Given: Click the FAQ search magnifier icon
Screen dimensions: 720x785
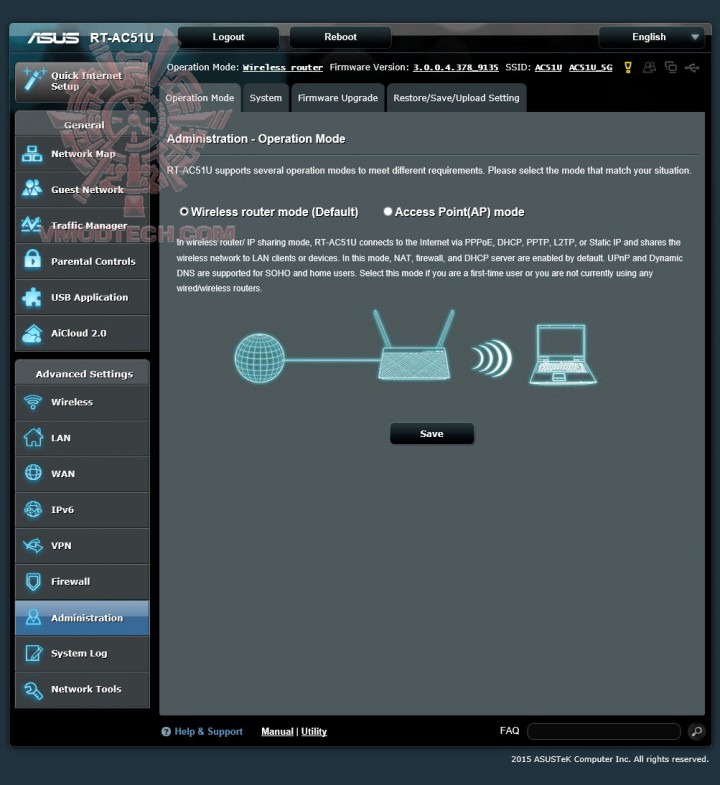Looking at the screenshot, I should (x=696, y=731).
